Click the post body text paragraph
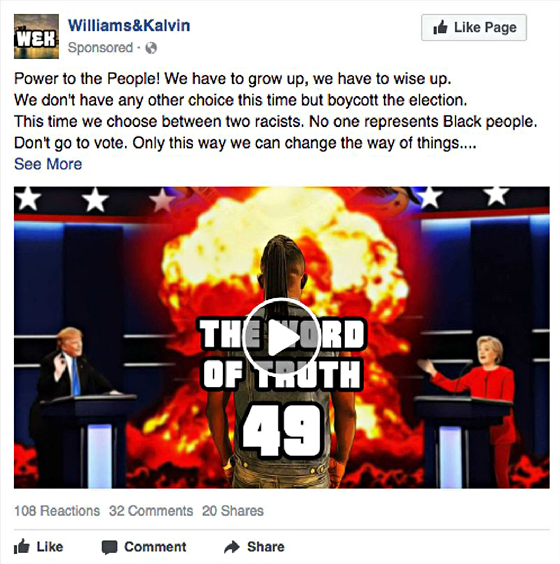Image resolution: width=560 pixels, height=564 pixels. click(276, 111)
